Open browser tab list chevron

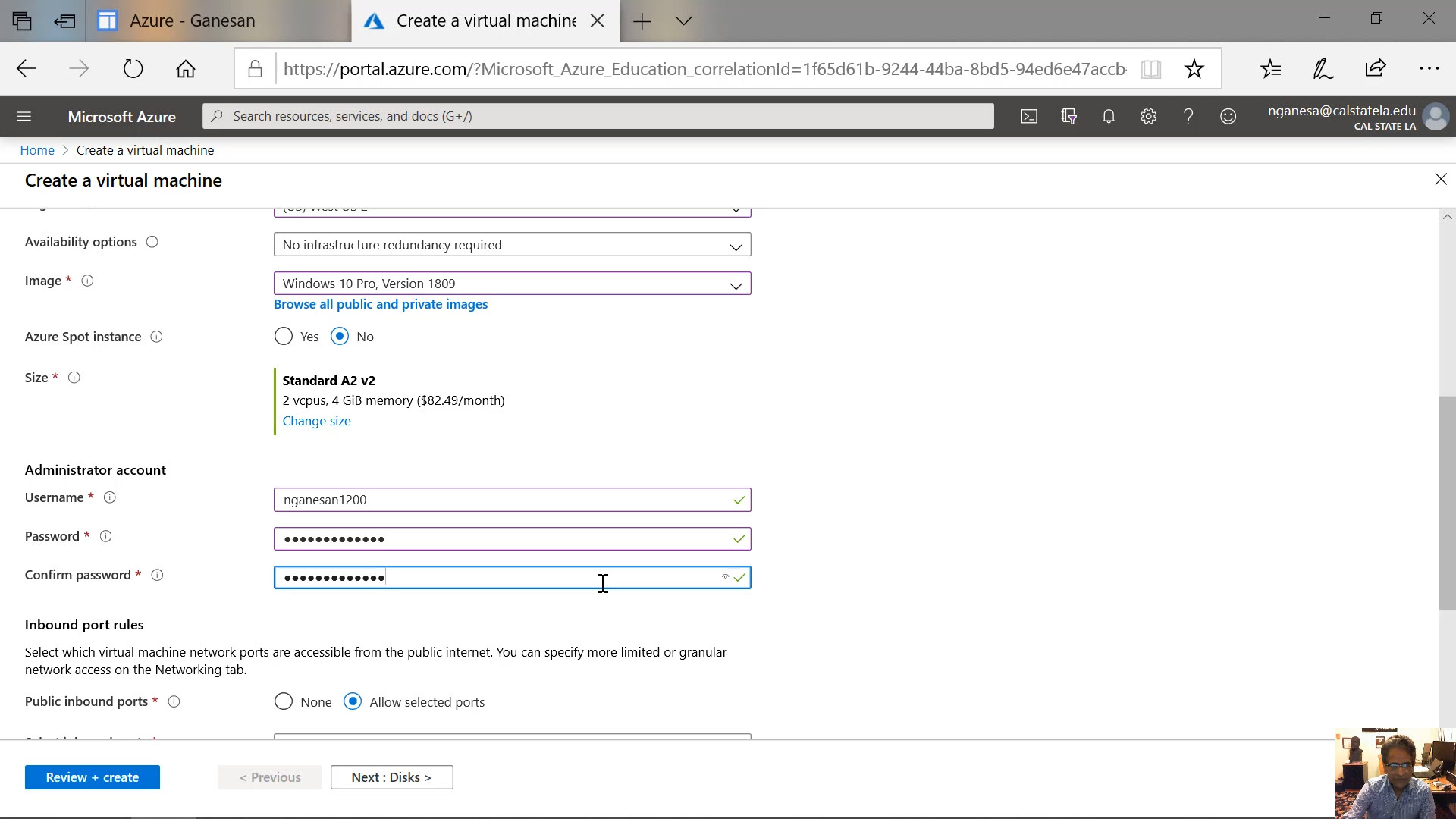(683, 20)
